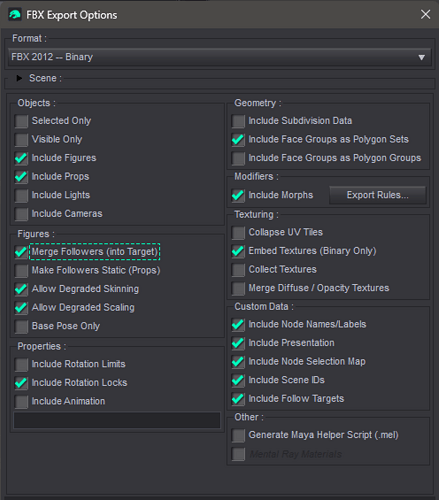Enable Generate Maya Helper Script (.mel)
Screen dimensions: 439x500
click(238, 435)
